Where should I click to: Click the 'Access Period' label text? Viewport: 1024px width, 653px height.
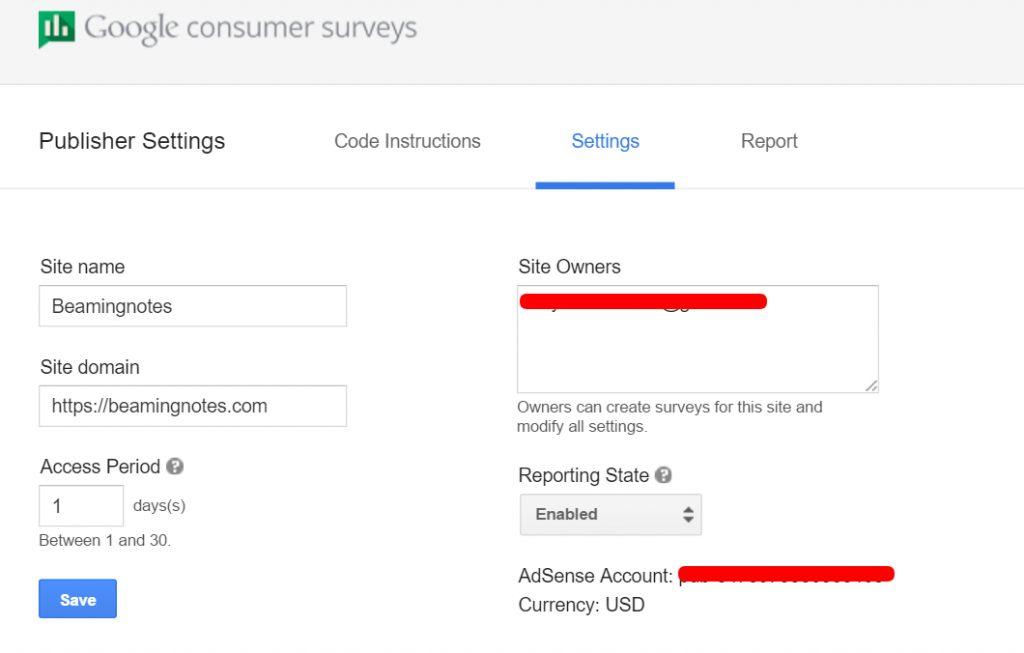coord(100,466)
